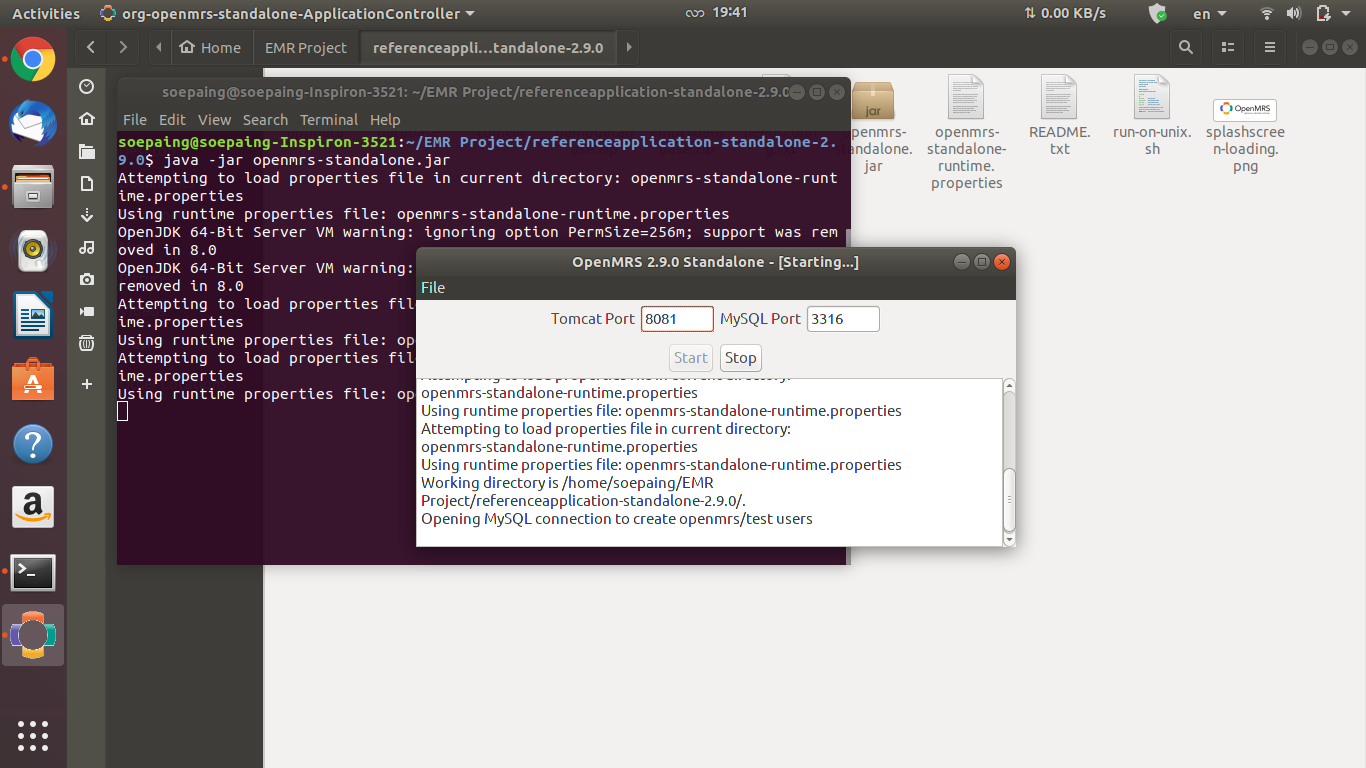Open Music in the Files sidebar
Image resolution: width=1366 pixels, height=768 pixels.
point(87,247)
